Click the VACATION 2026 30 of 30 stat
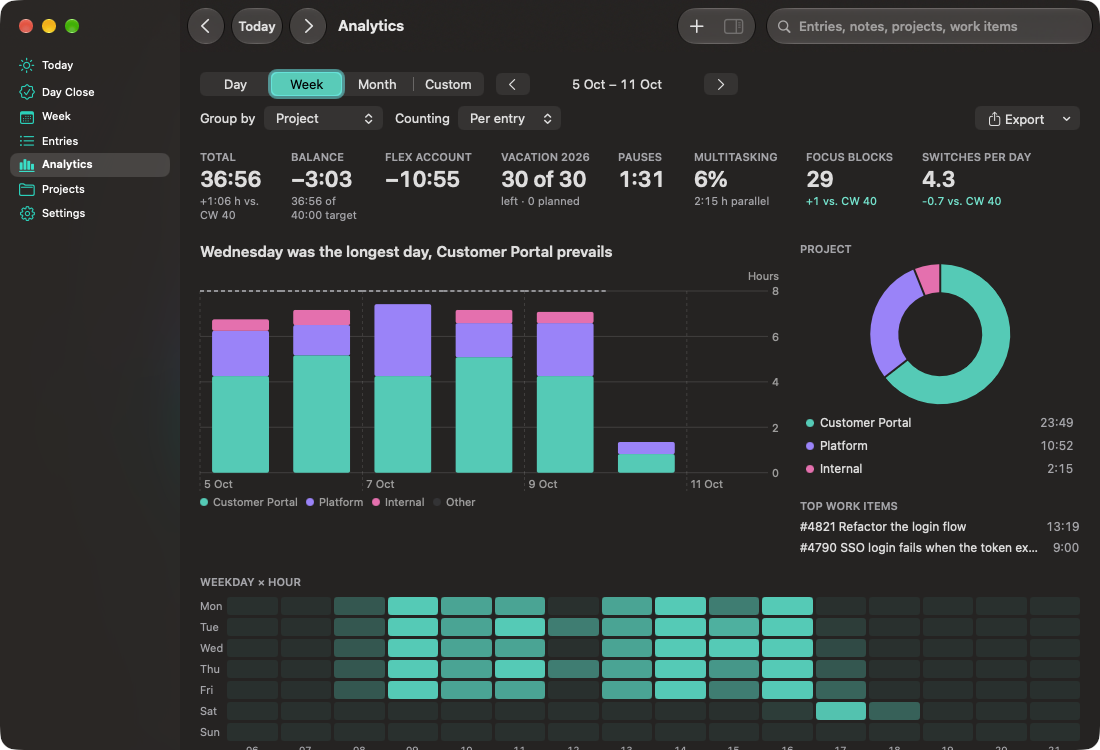1100x750 pixels. click(545, 179)
